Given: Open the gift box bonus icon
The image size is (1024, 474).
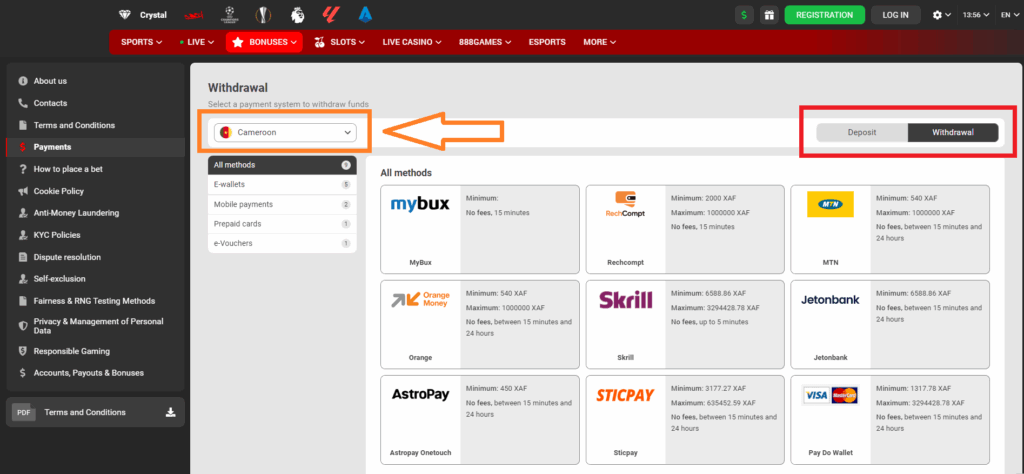Looking at the screenshot, I should [769, 15].
